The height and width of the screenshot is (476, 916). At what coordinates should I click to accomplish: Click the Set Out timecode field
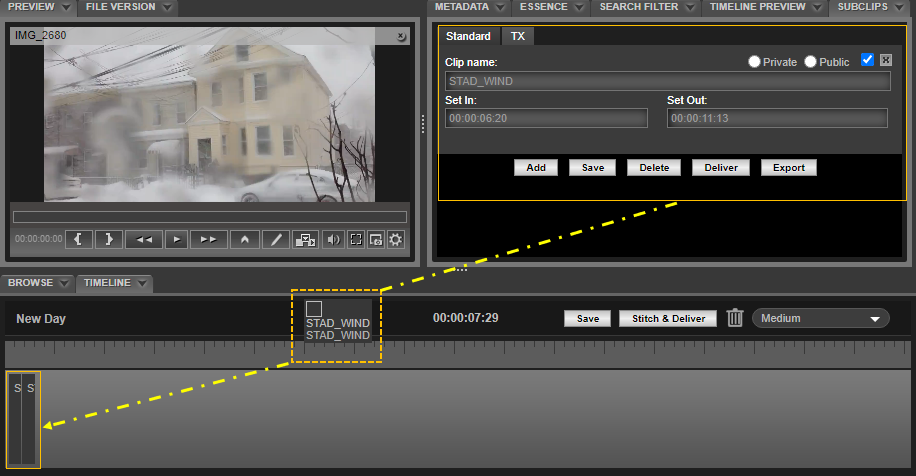(x=777, y=118)
